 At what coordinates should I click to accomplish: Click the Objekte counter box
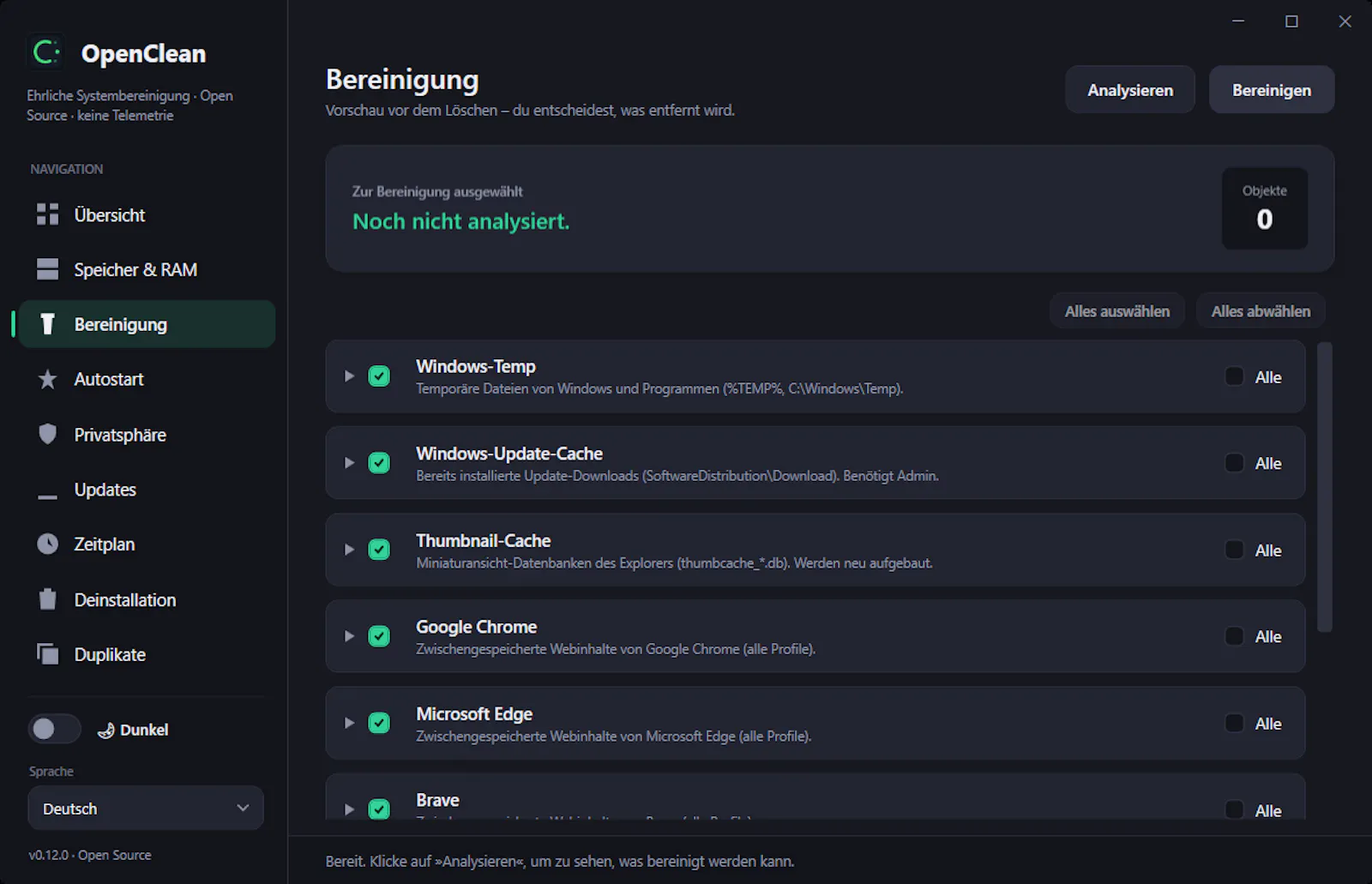point(1265,208)
